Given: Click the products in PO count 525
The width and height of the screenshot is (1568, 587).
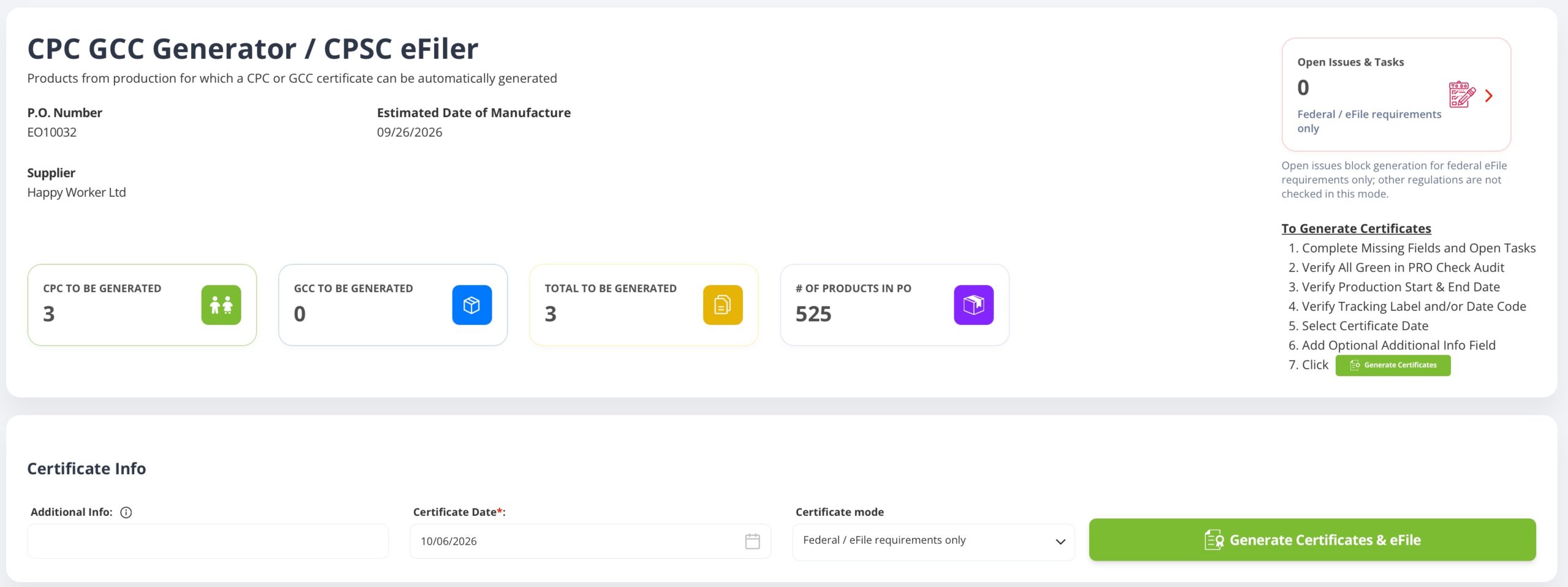Looking at the screenshot, I should 813,314.
